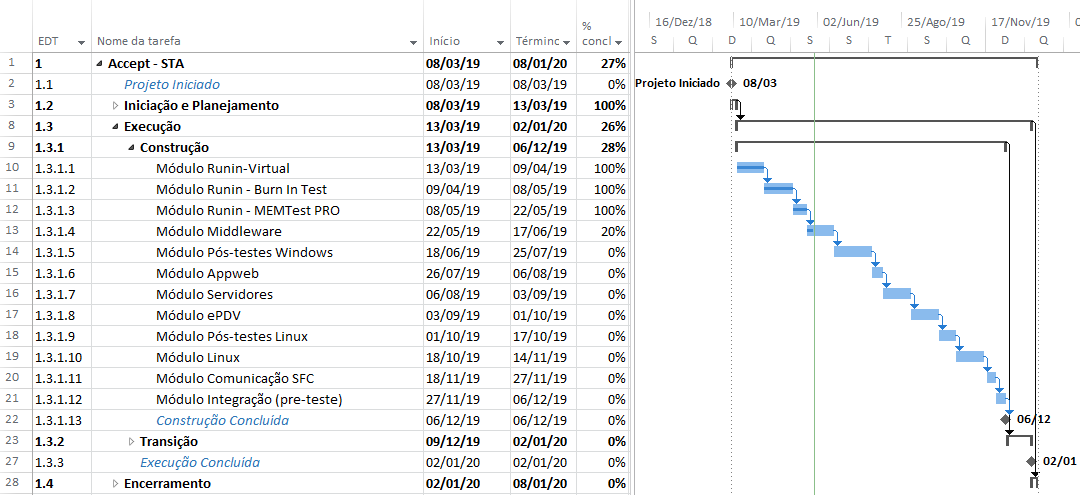
Task: Open the Nome da tarefa column dropdown
Action: click(x=413, y=42)
